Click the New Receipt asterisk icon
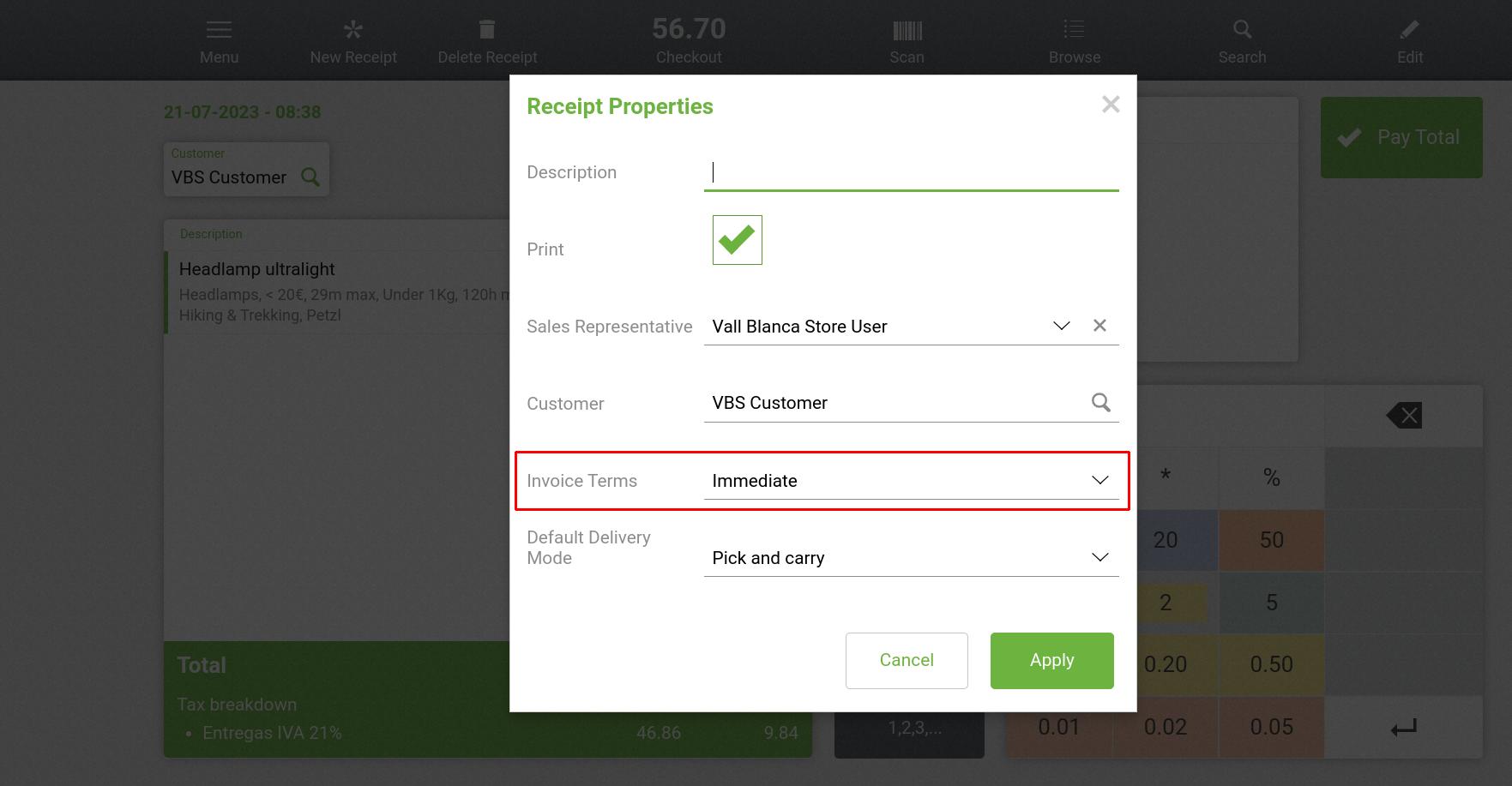Viewport: 1512px width, 786px height. coord(353,31)
